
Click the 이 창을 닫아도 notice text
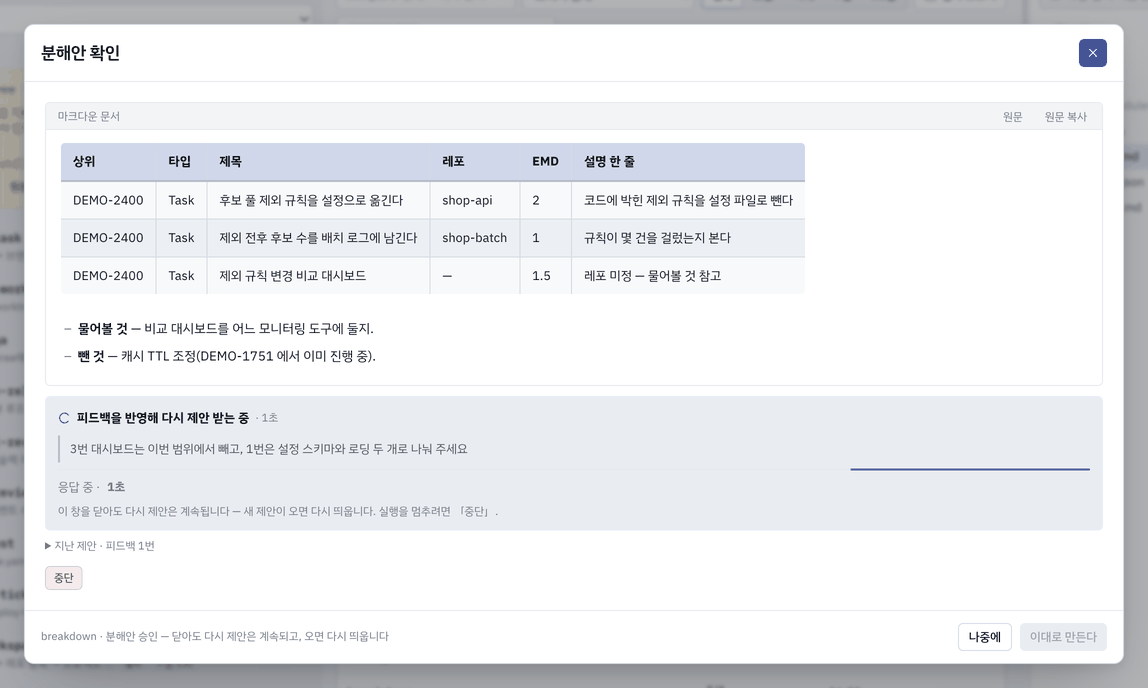278,512
